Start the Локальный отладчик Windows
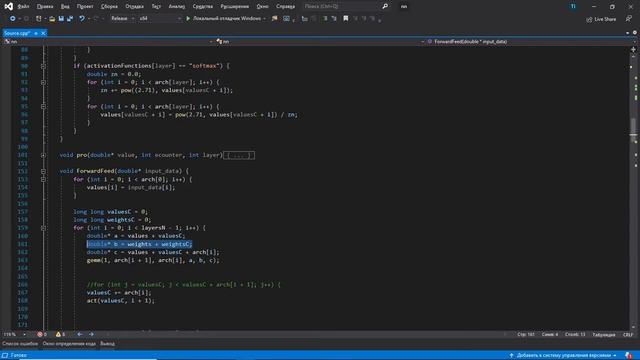Screen dimensions: 640x360 (223, 18)
